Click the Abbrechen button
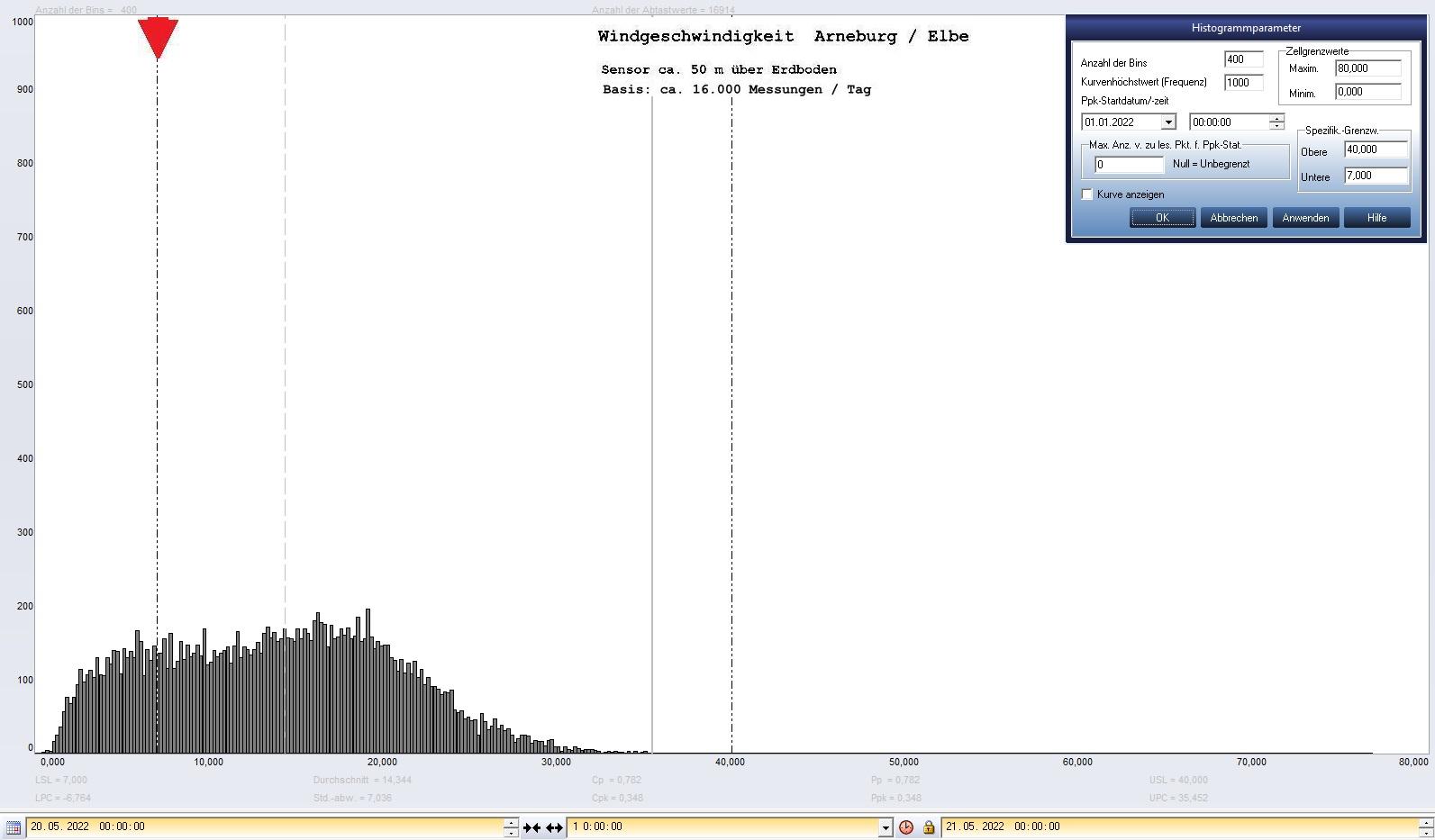This screenshot has width=1435, height=840. coord(1233,218)
